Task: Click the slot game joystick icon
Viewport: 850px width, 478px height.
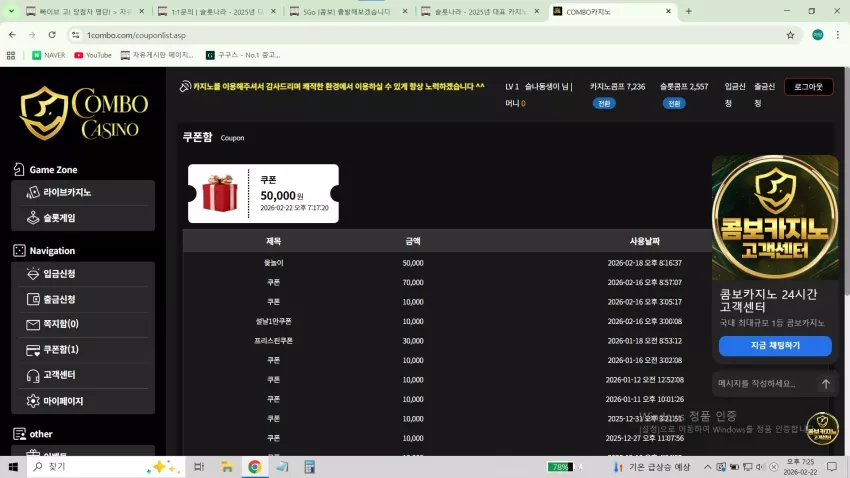Action: click(x=33, y=218)
